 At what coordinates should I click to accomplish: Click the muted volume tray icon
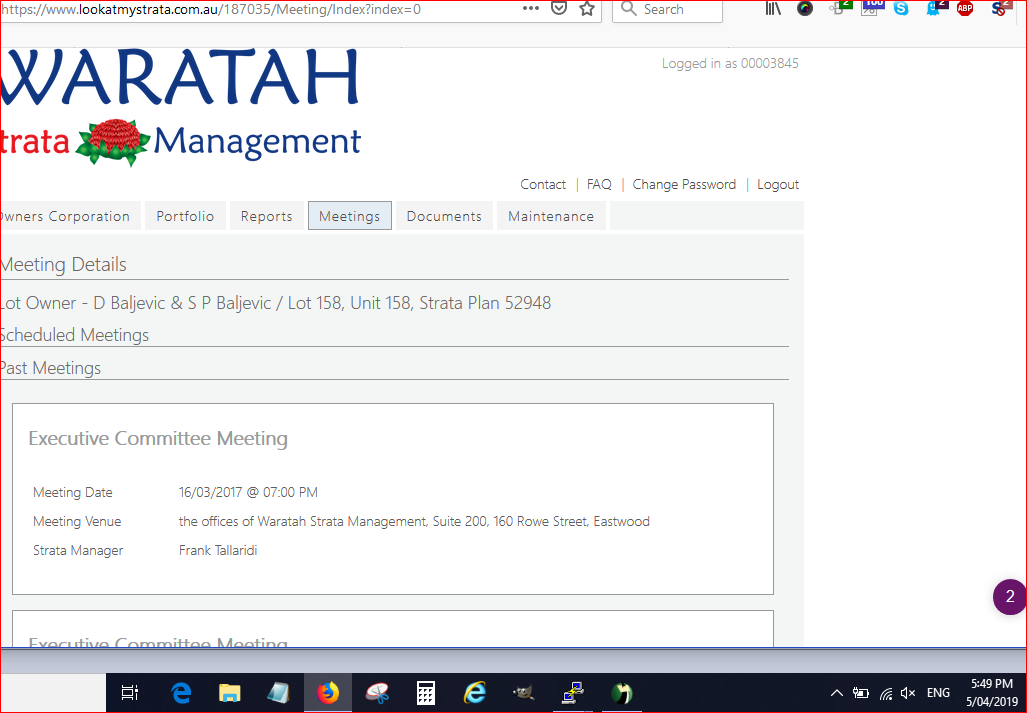pyautogui.click(x=908, y=693)
